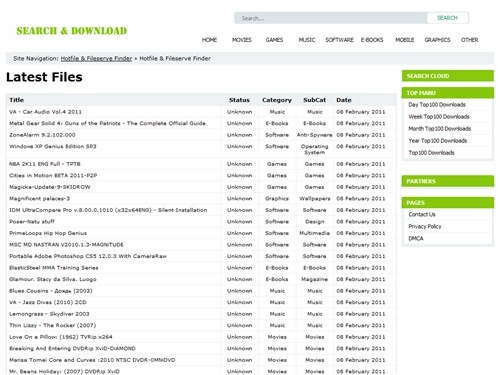This screenshot has height=375, width=500.
Task: Open Day Top100 Downloads link
Action: 437,105
